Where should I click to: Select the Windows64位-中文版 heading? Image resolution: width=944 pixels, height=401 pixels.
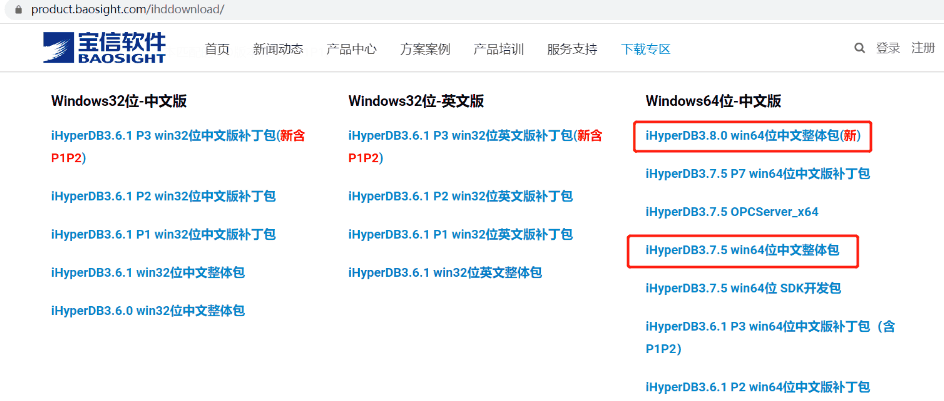(713, 101)
